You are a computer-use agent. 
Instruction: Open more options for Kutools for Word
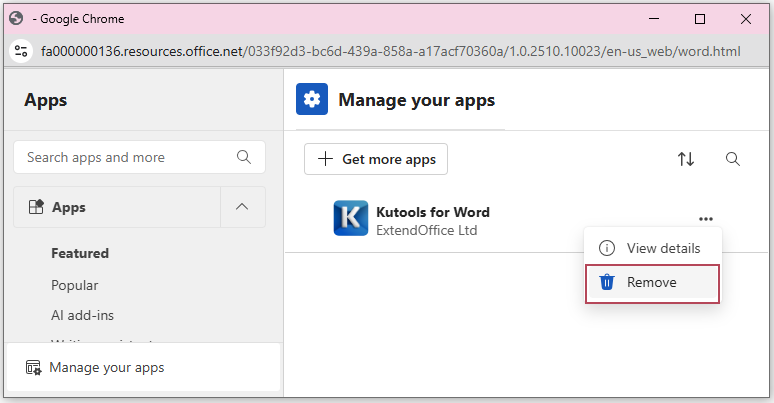[x=706, y=219]
